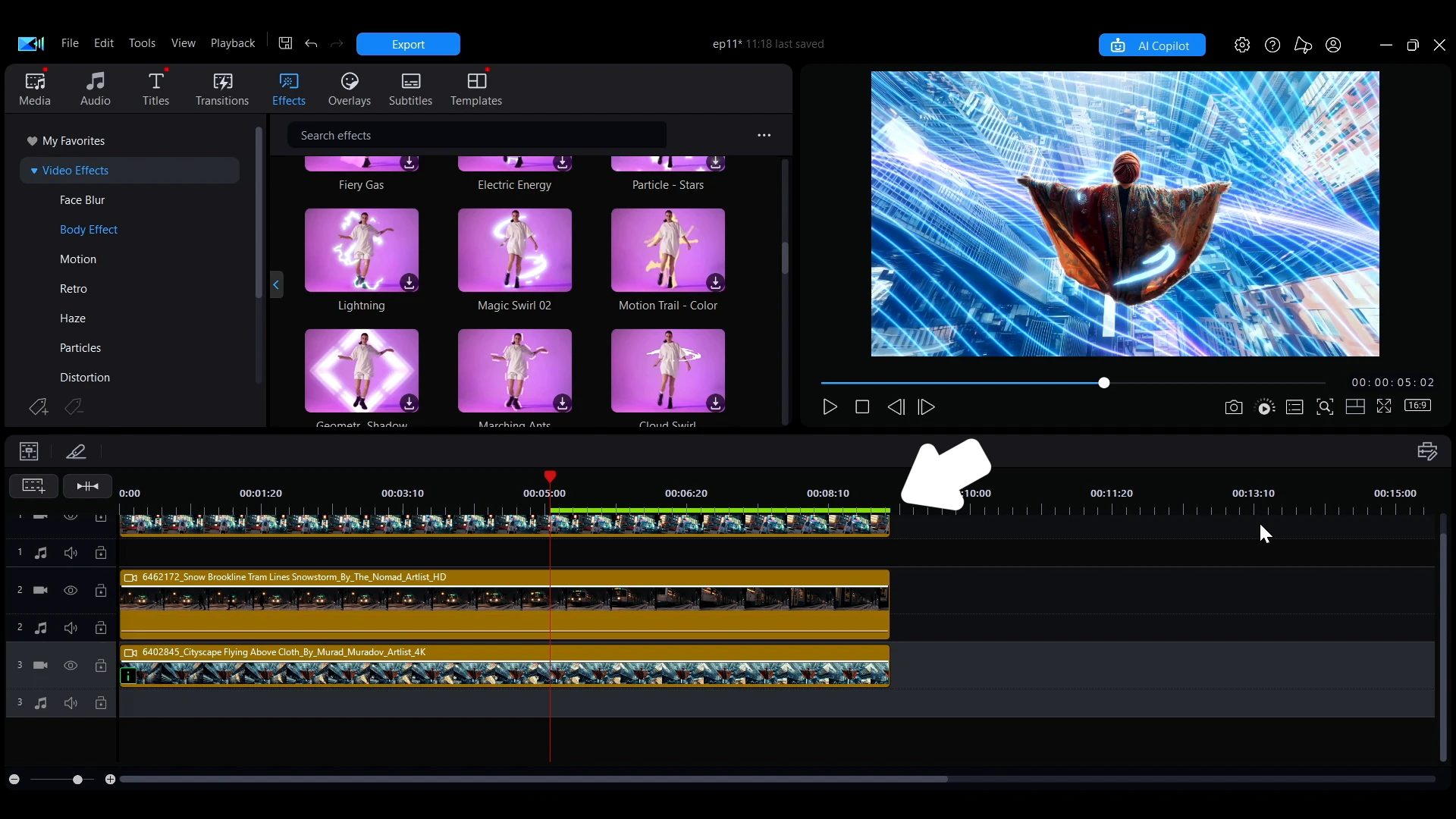This screenshot has width=1456, height=819.
Task: Open the Tools menu
Action: 142,43
